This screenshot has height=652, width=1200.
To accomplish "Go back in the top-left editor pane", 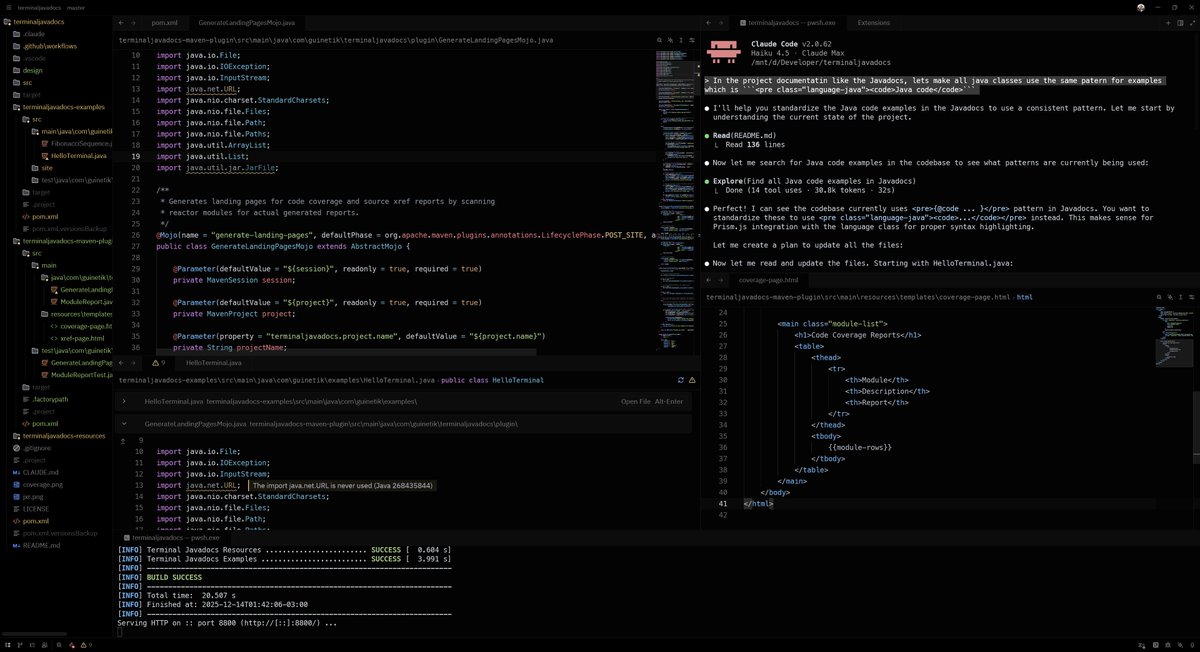I will [120, 21].
